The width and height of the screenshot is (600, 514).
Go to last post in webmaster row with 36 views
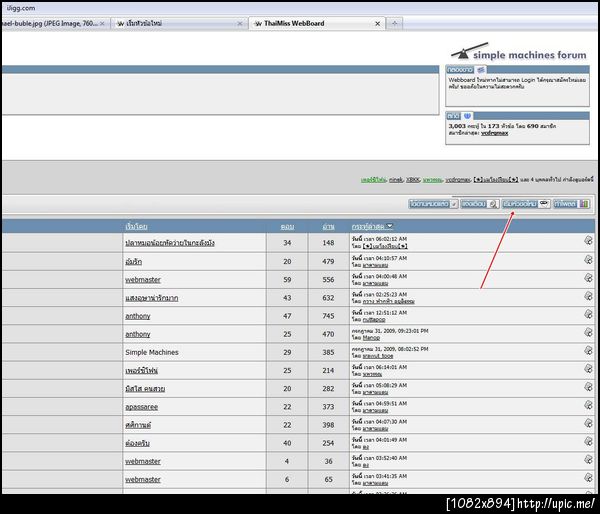point(588,459)
